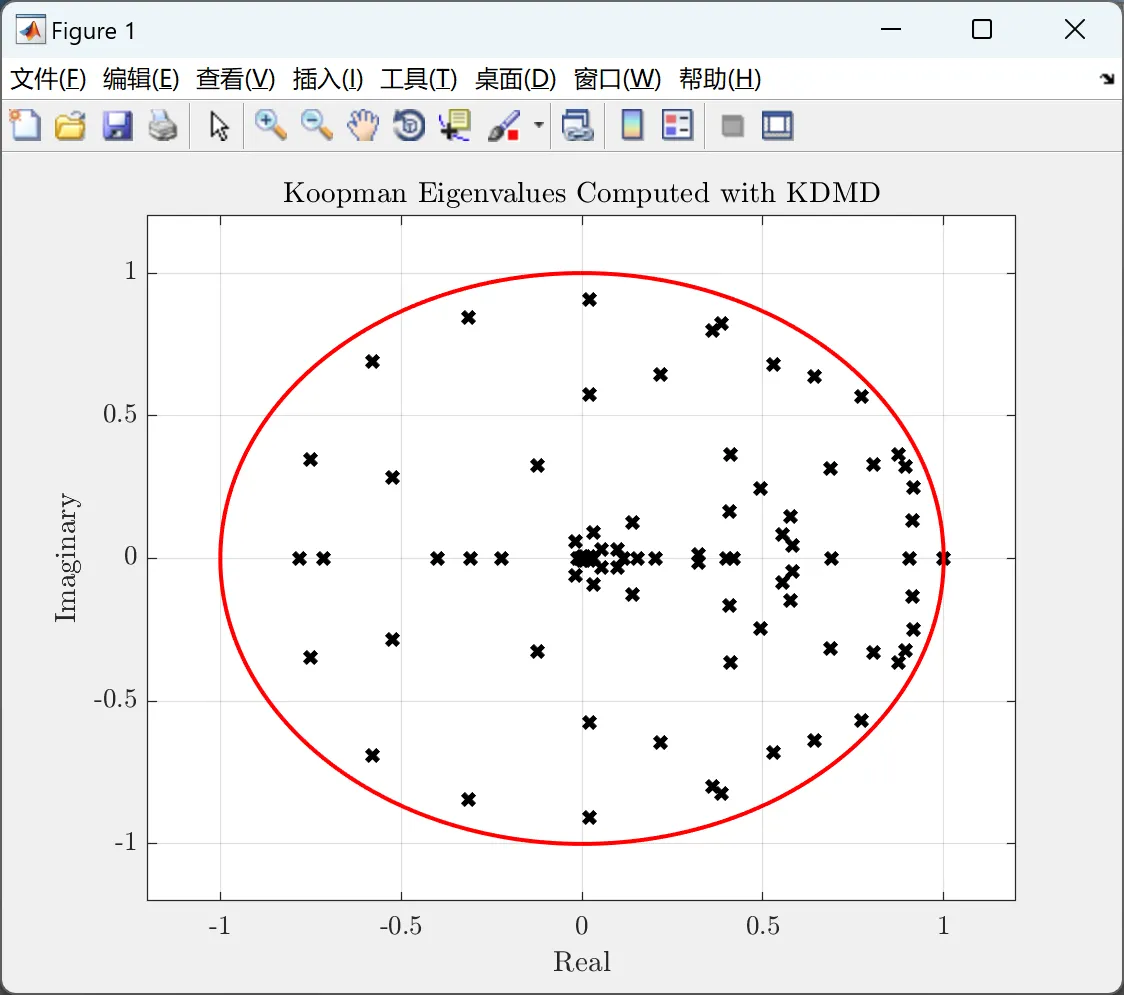Viewport: 1124px width, 995px height.
Task: Open the brush color dropdown arrow
Action: 538,125
